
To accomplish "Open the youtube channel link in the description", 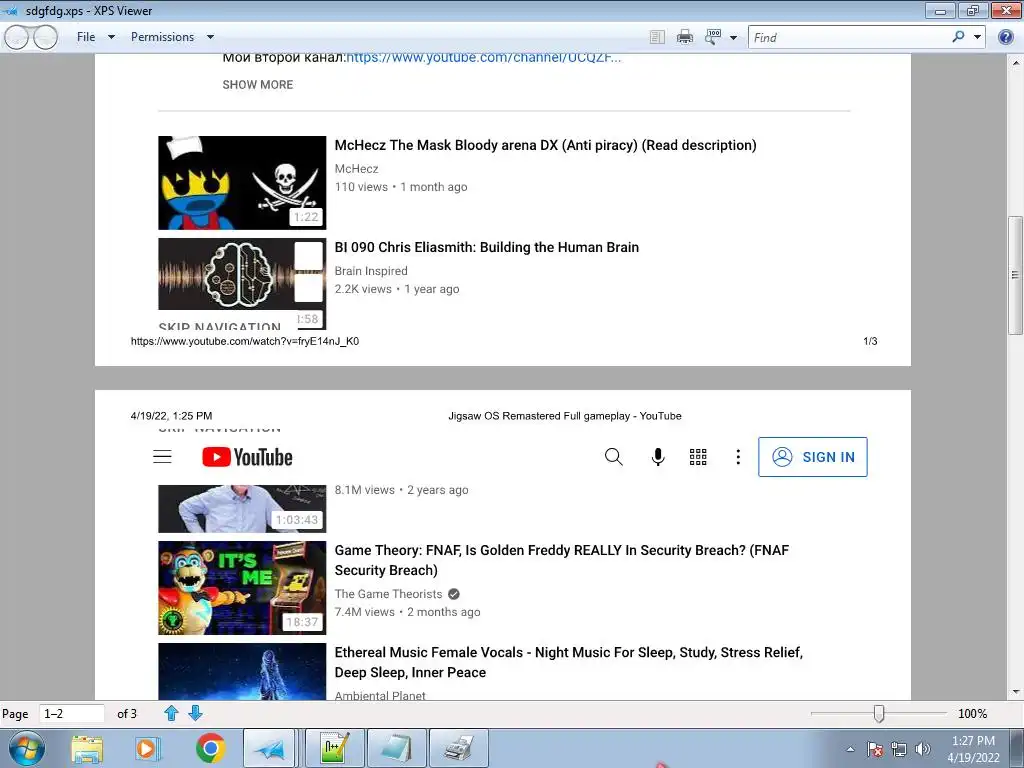I will (483, 58).
